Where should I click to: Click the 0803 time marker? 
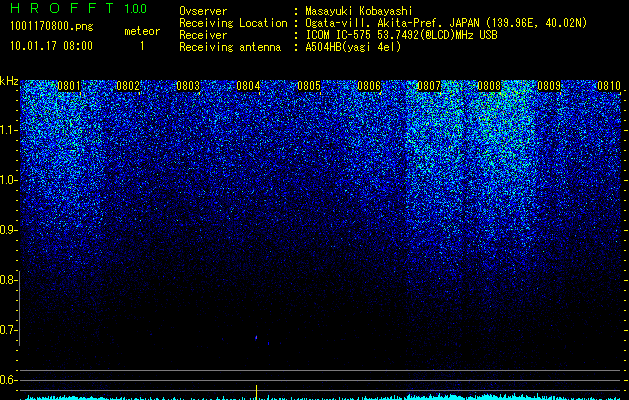pyautogui.click(x=188, y=86)
